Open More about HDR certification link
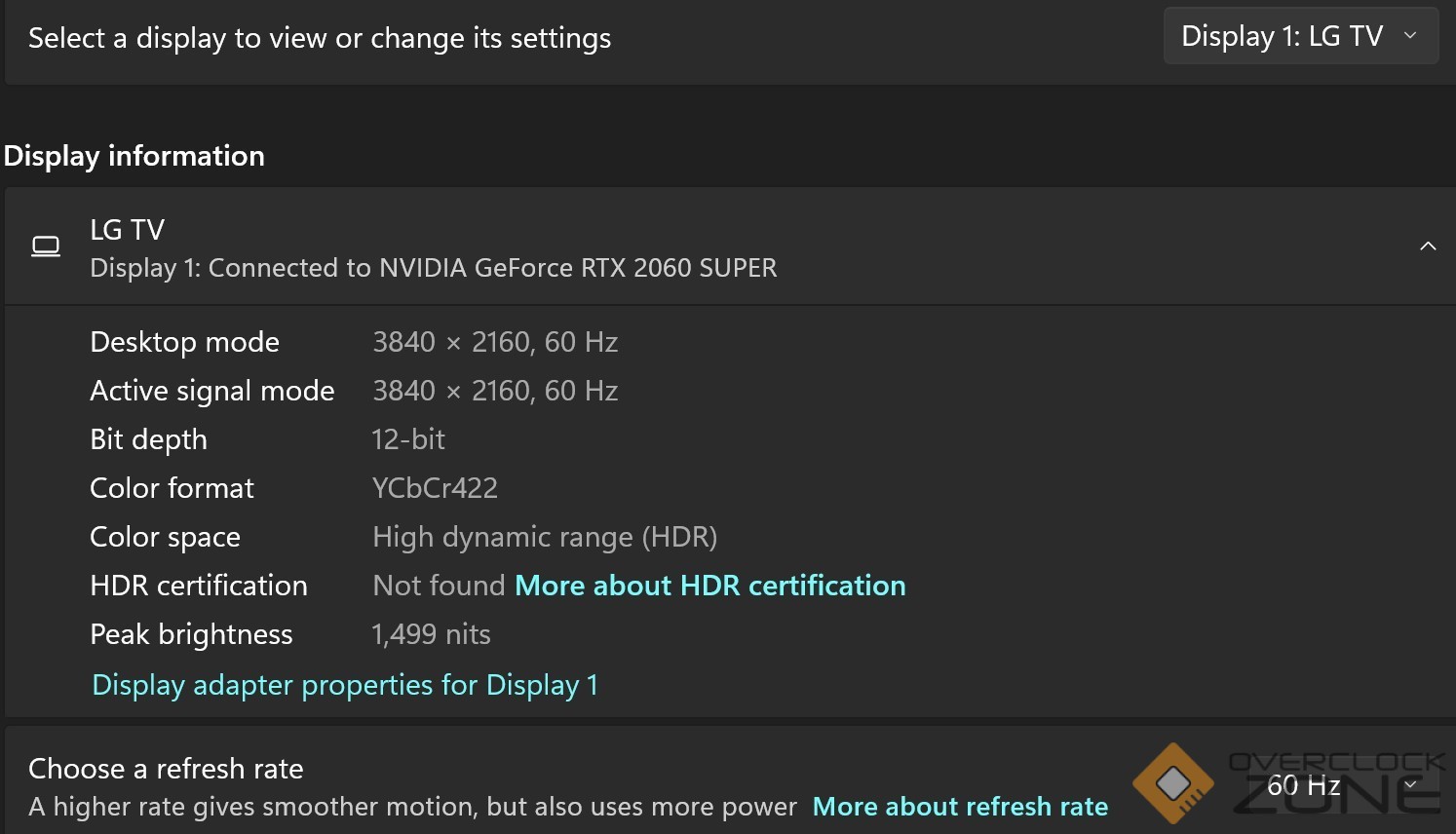 [x=710, y=586]
